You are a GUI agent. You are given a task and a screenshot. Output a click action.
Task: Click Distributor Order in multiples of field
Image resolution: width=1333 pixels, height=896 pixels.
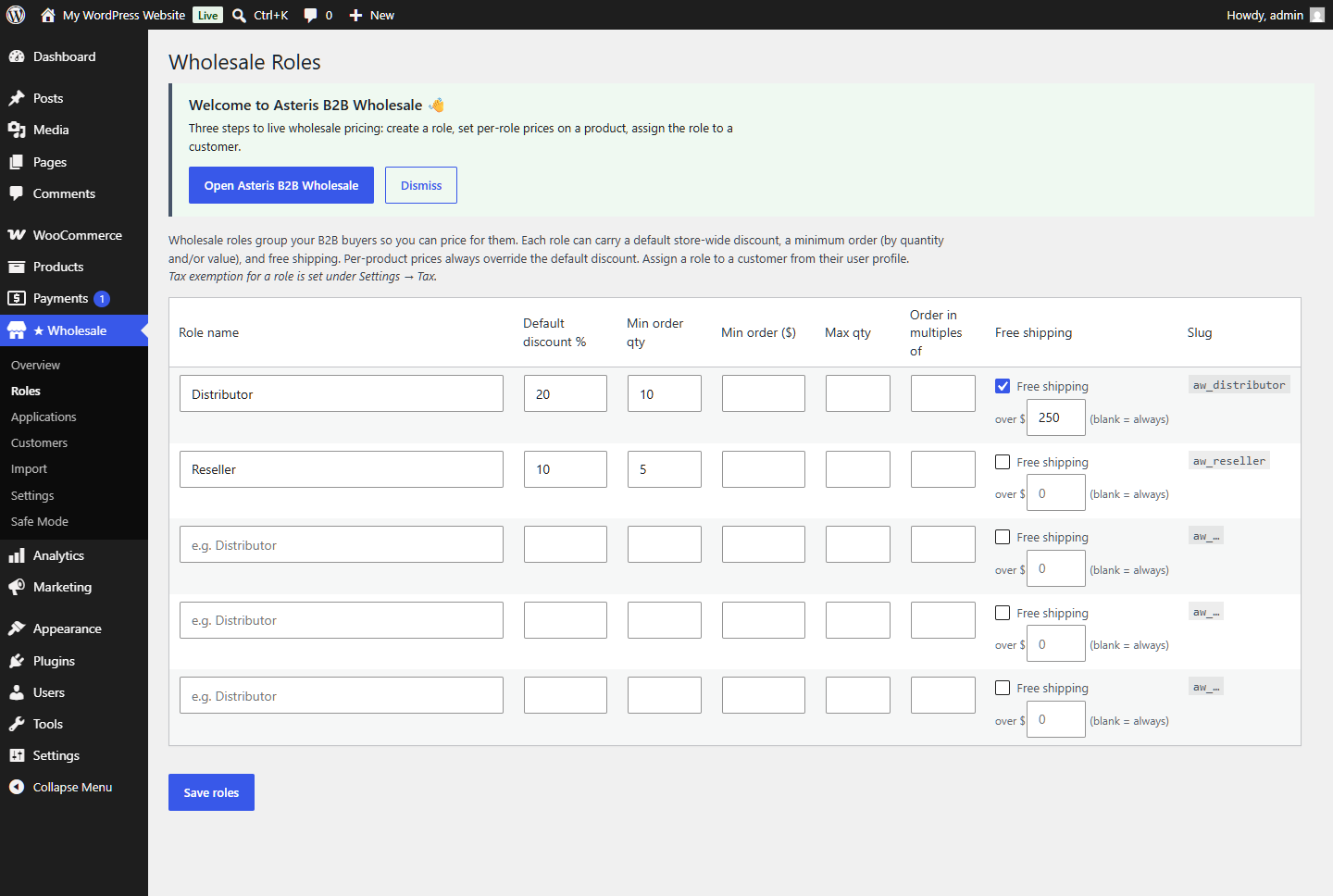point(943,393)
